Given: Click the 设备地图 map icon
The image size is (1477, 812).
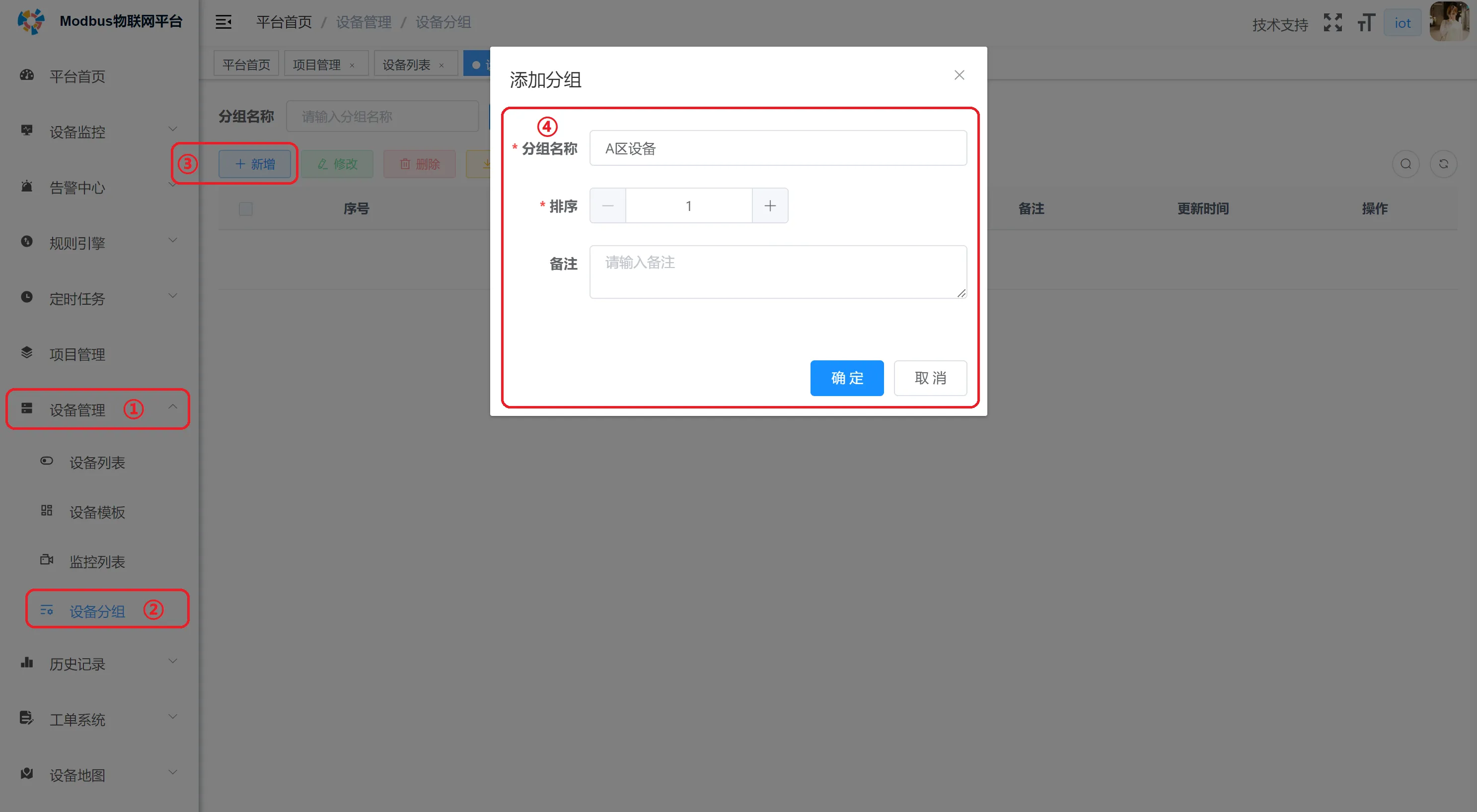Looking at the screenshot, I should 27,774.
